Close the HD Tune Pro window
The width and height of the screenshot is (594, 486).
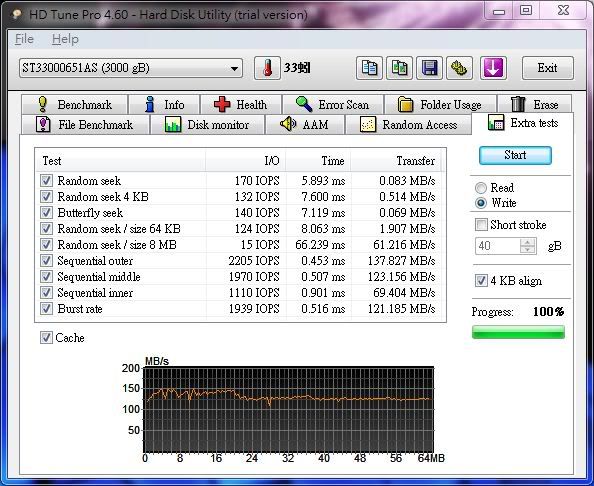563,10
